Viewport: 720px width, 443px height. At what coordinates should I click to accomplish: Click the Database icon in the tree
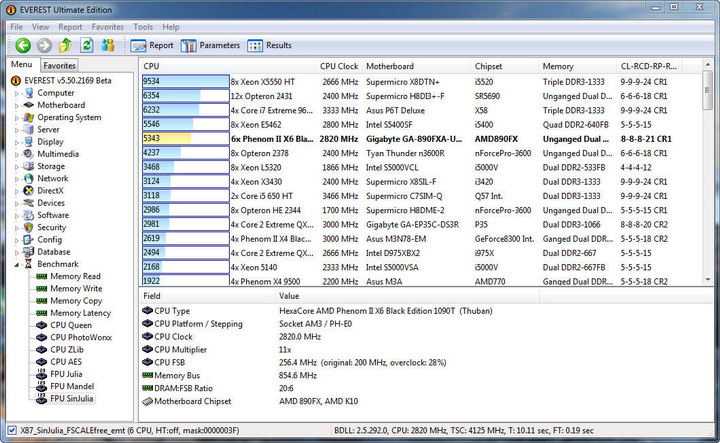click(x=29, y=252)
